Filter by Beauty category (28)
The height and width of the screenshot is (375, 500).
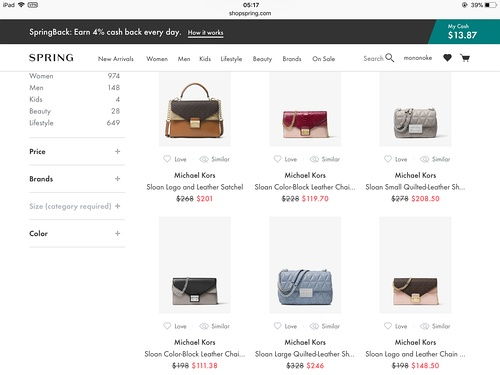[x=75, y=111]
